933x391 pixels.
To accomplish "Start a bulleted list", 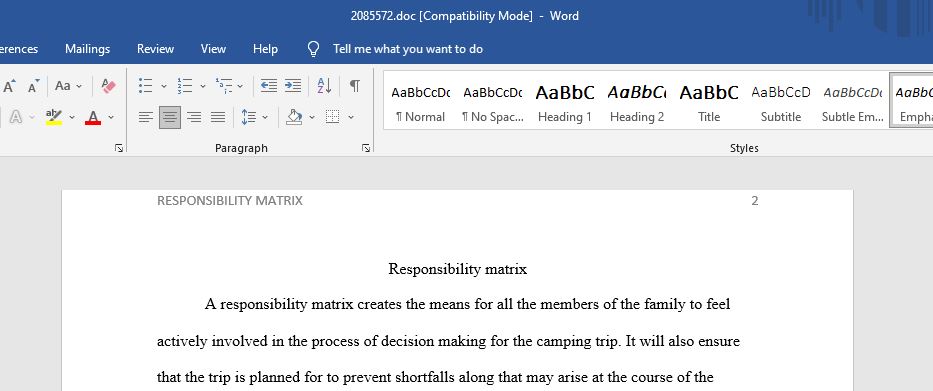I will (146, 86).
